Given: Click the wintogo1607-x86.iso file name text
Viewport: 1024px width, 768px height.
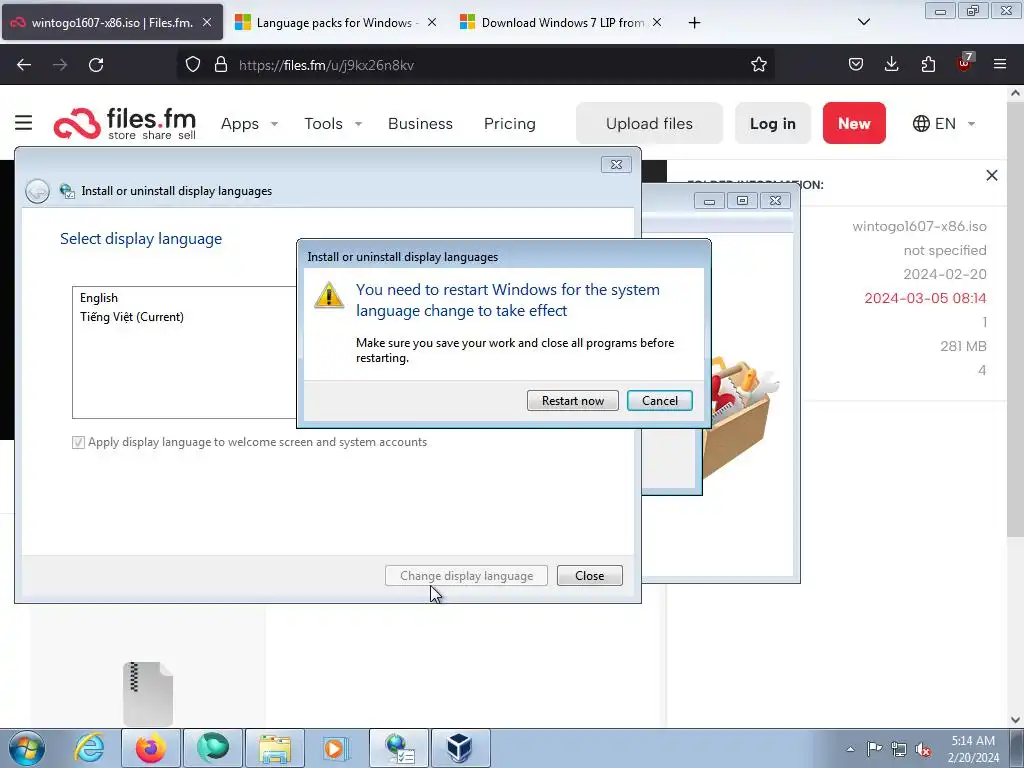Looking at the screenshot, I should click(919, 227).
